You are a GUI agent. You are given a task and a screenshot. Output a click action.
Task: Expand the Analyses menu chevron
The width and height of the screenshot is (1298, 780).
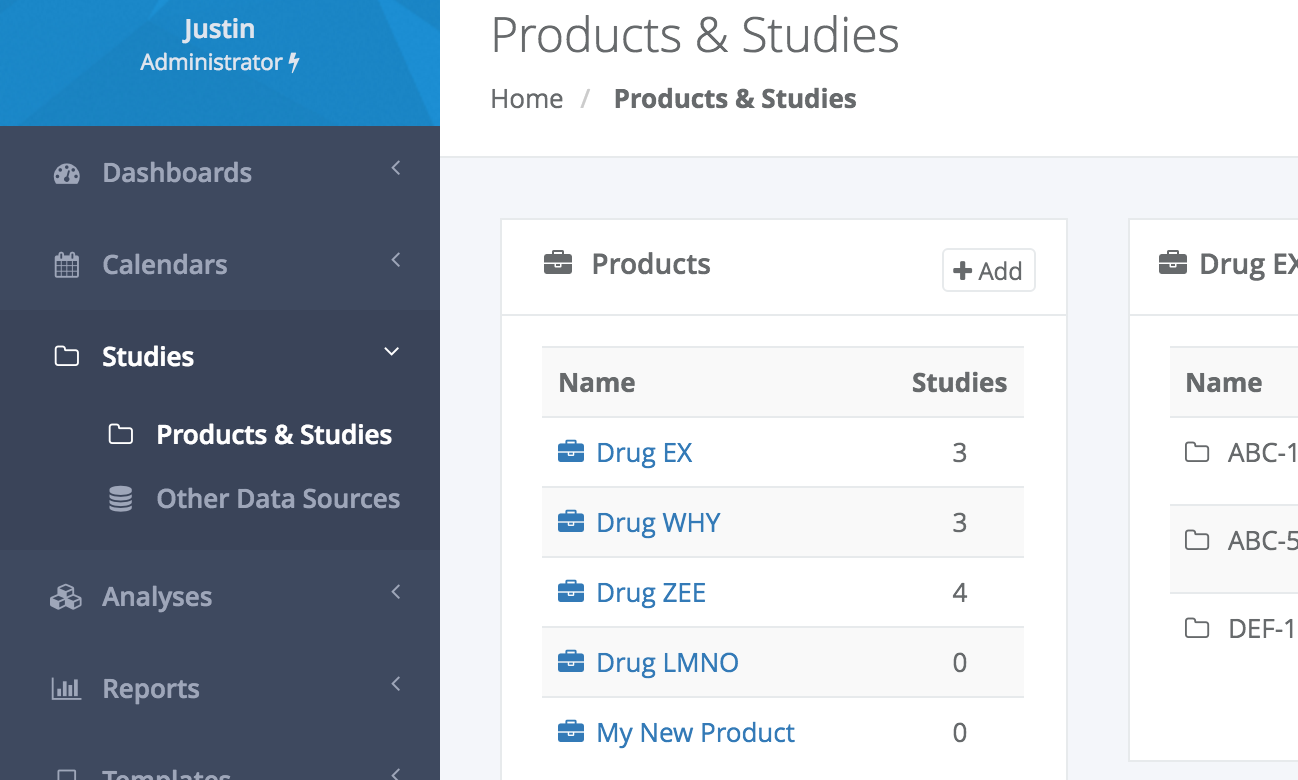click(396, 592)
